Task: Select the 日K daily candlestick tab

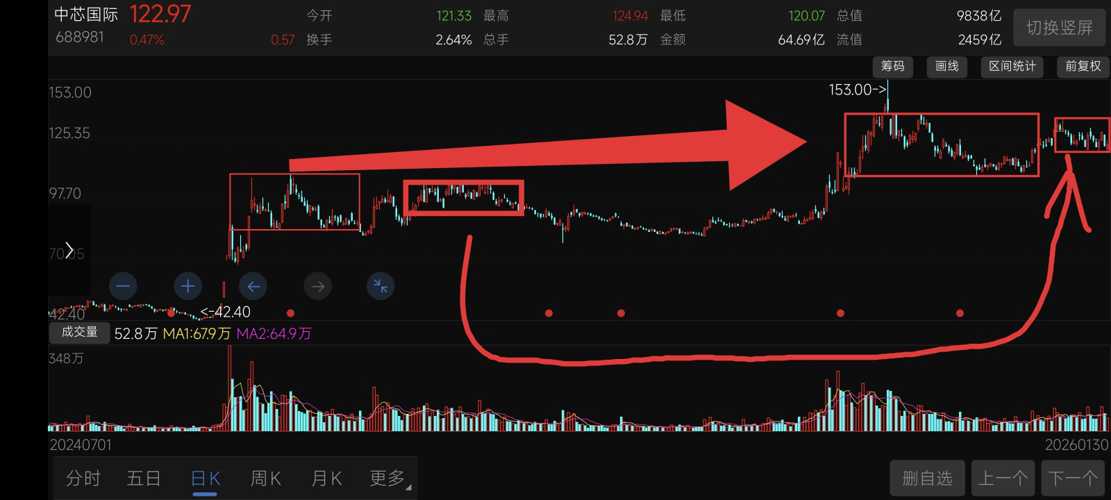Action: 205,478
